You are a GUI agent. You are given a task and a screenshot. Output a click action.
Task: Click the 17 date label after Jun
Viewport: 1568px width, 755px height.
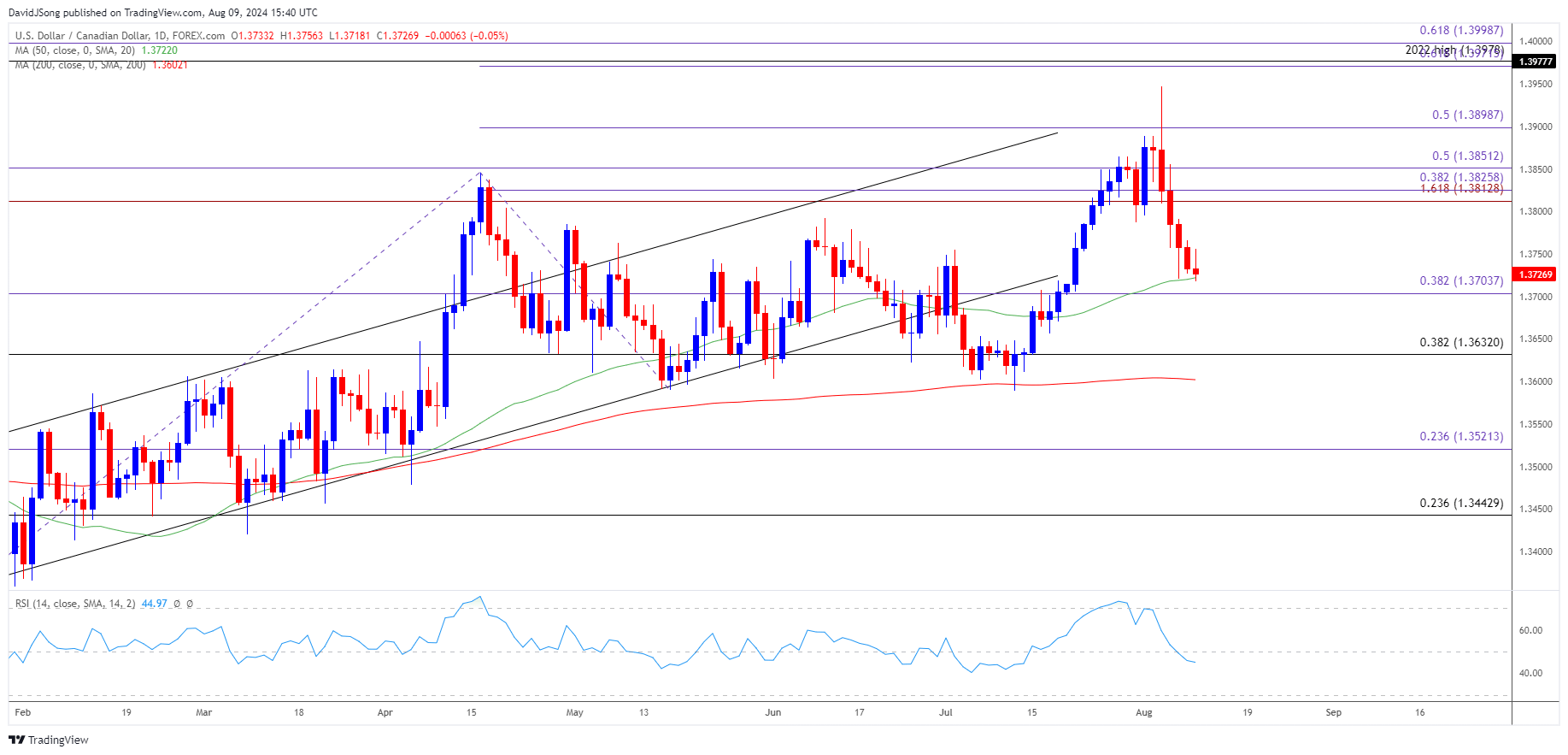859,712
